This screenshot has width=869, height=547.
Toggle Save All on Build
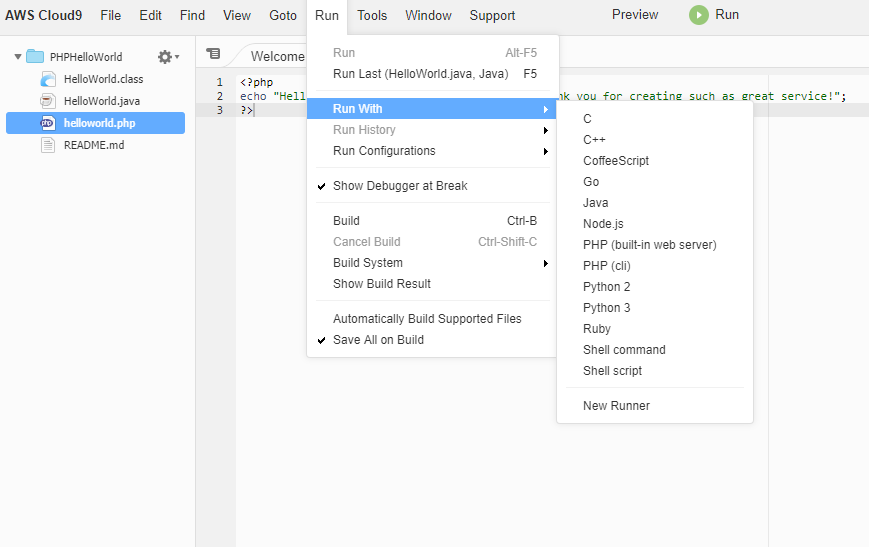click(x=431, y=340)
